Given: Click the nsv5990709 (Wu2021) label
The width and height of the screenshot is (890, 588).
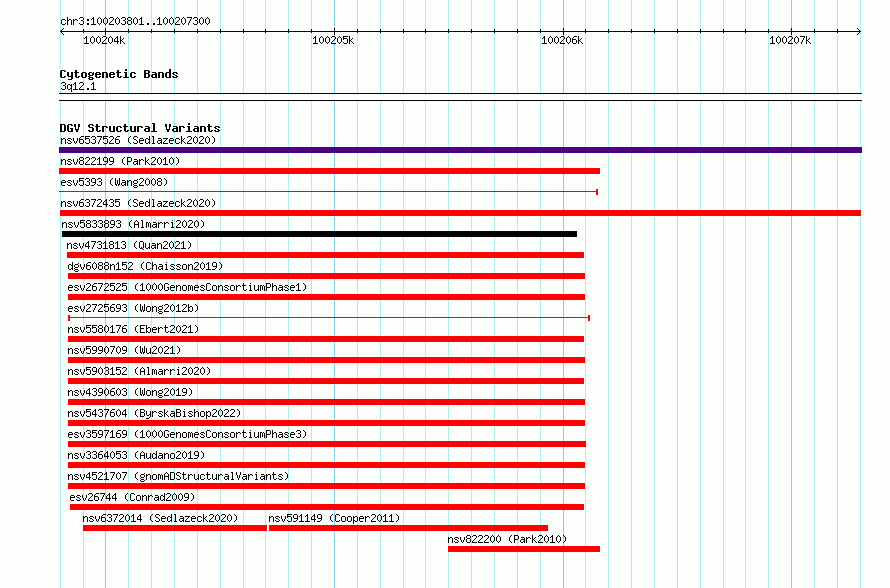Looking at the screenshot, I should point(124,350).
